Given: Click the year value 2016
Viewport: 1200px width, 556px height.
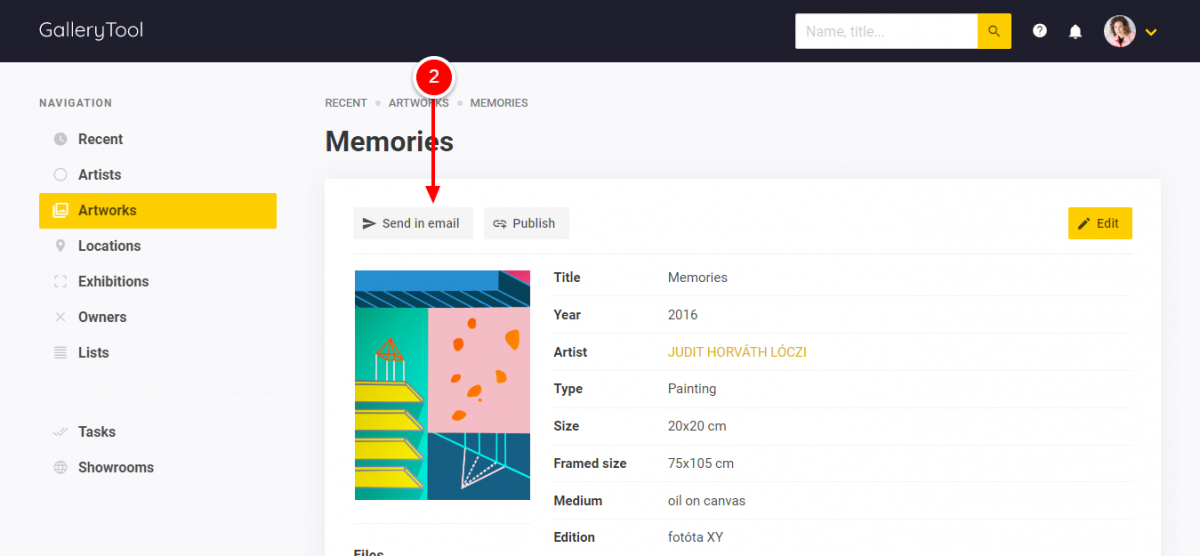Looking at the screenshot, I should click(x=683, y=314).
